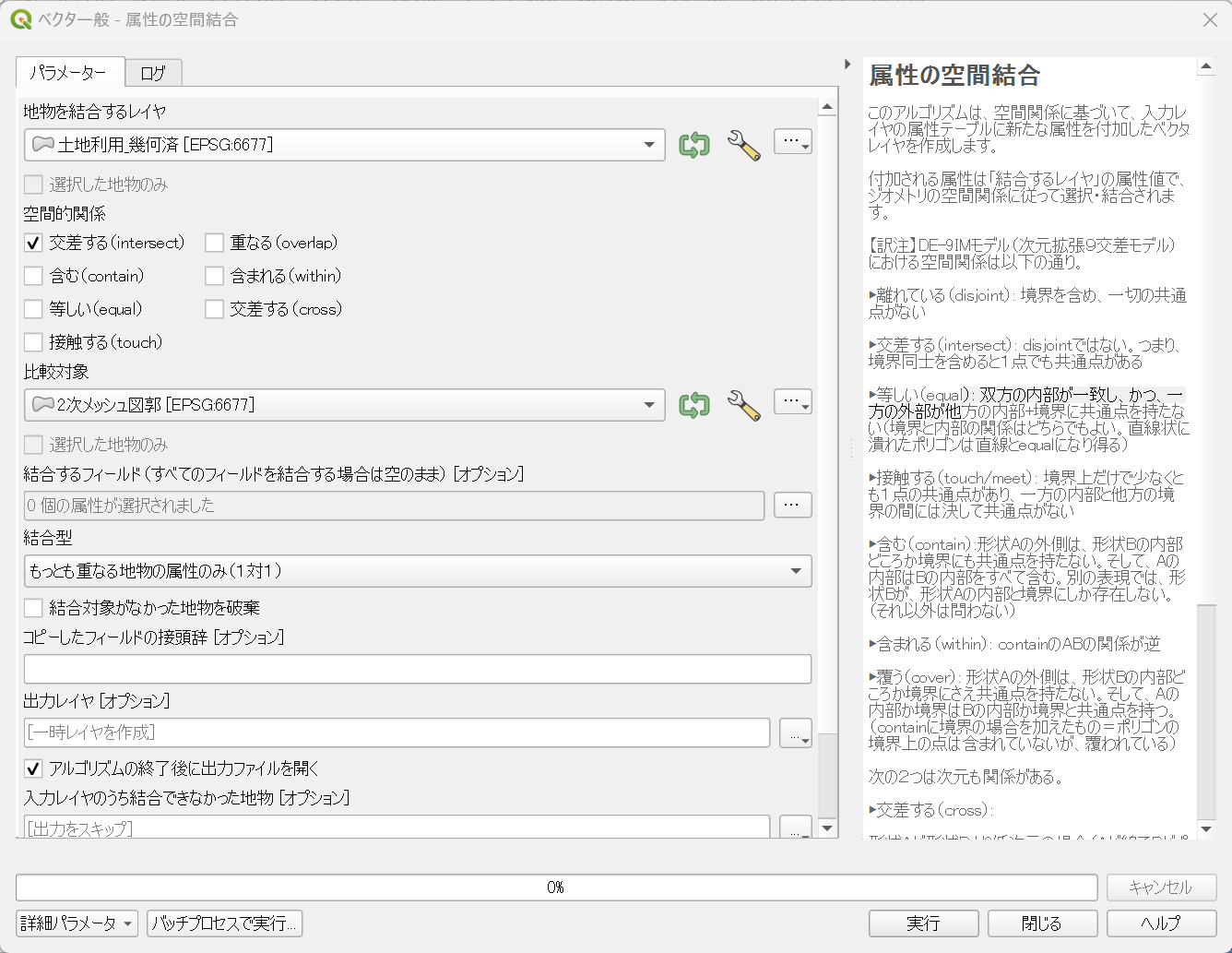Open advanced options wrench for input layer
Image resolution: width=1232 pixels, height=953 pixels.
(x=745, y=144)
